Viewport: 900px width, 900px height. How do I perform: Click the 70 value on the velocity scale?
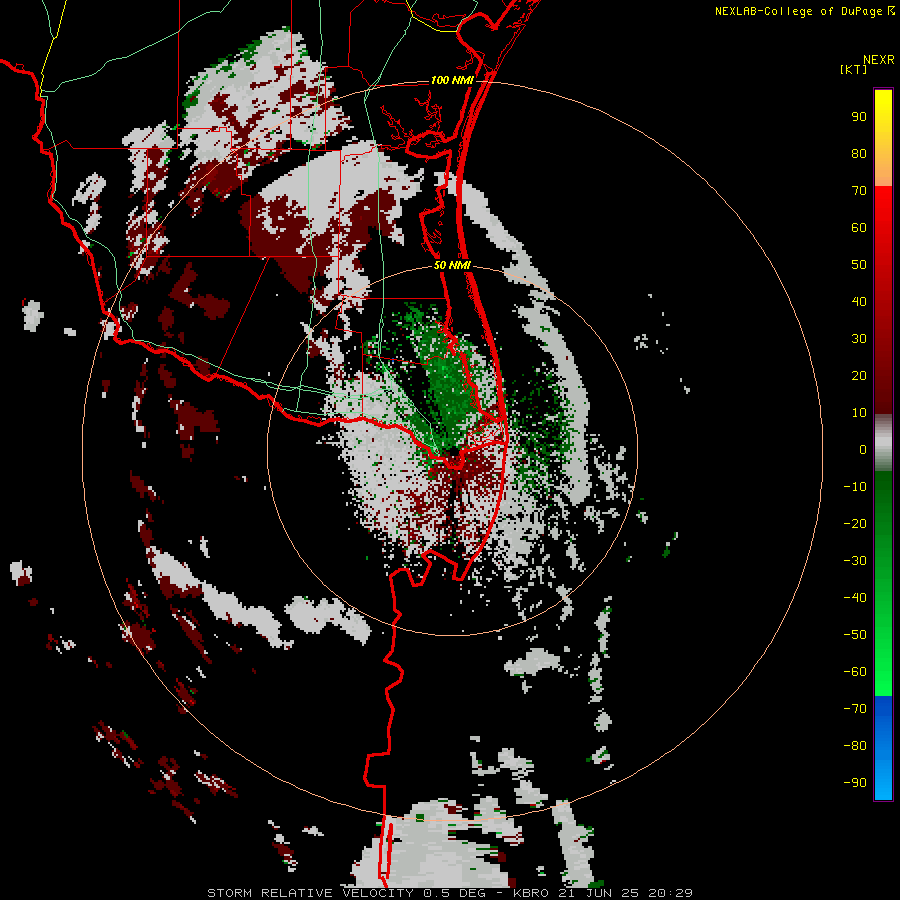(859, 191)
